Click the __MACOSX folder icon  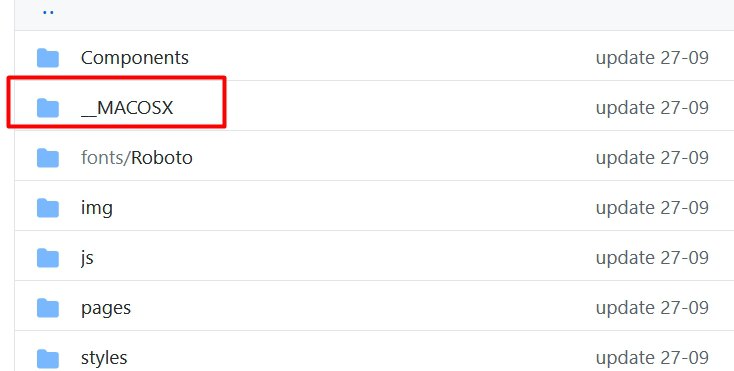(x=48, y=108)
